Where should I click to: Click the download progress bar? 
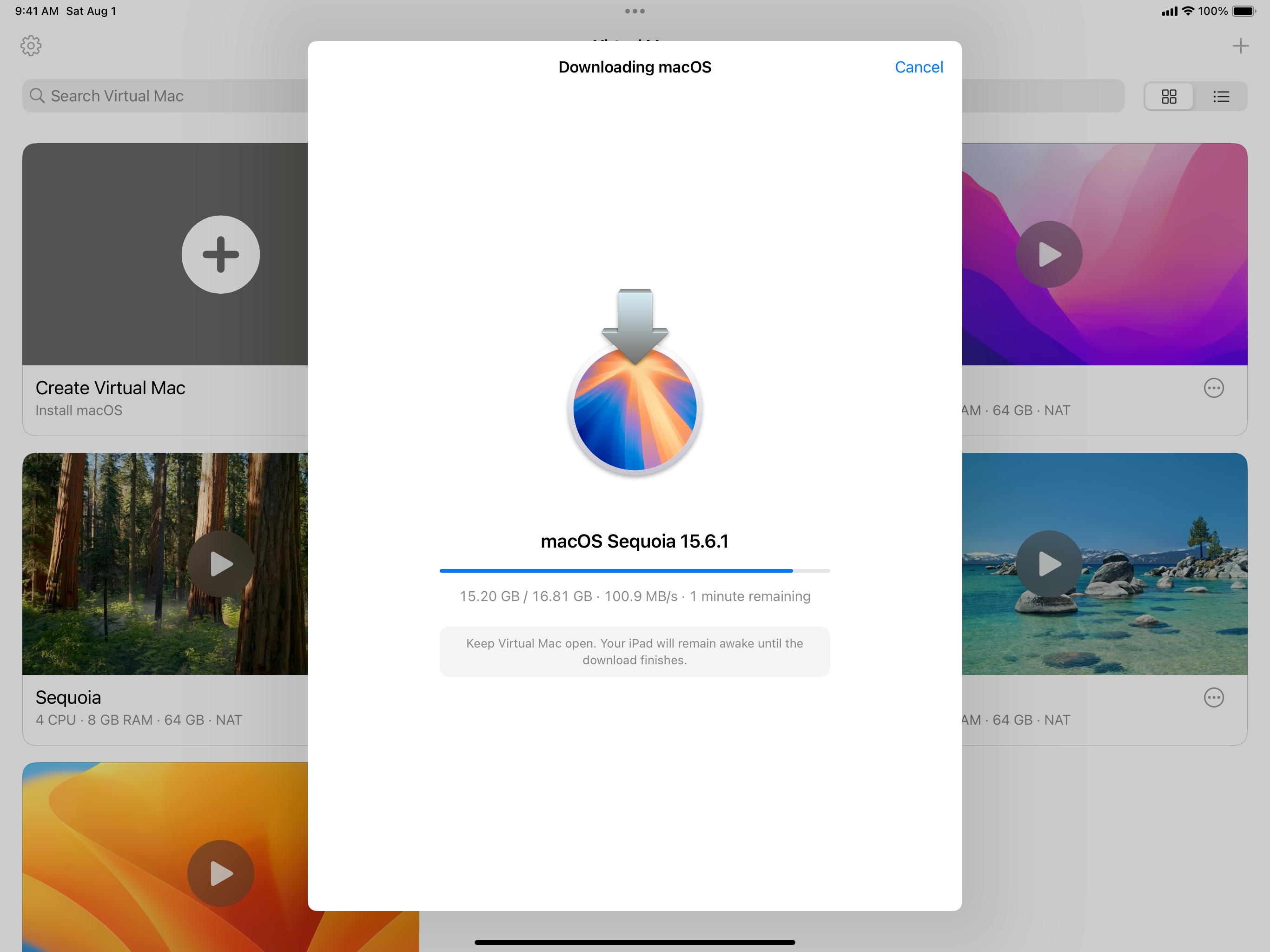pyautogui.click(x=635, y=571)
